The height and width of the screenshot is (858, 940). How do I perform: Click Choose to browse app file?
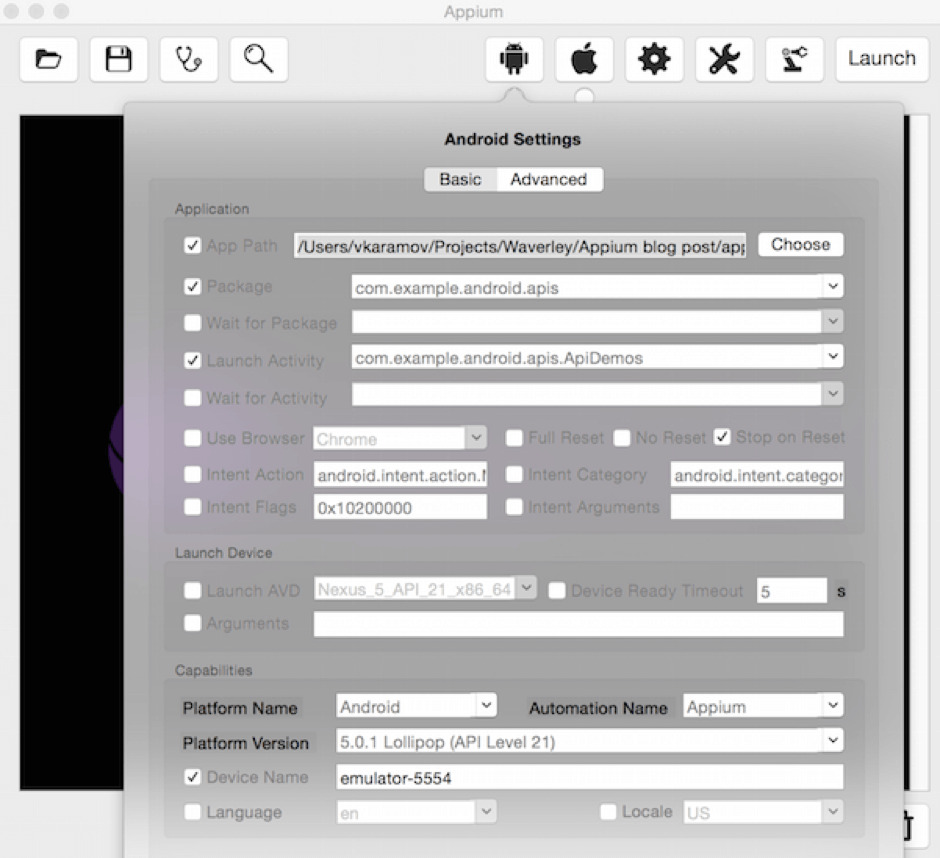point(800,245)
